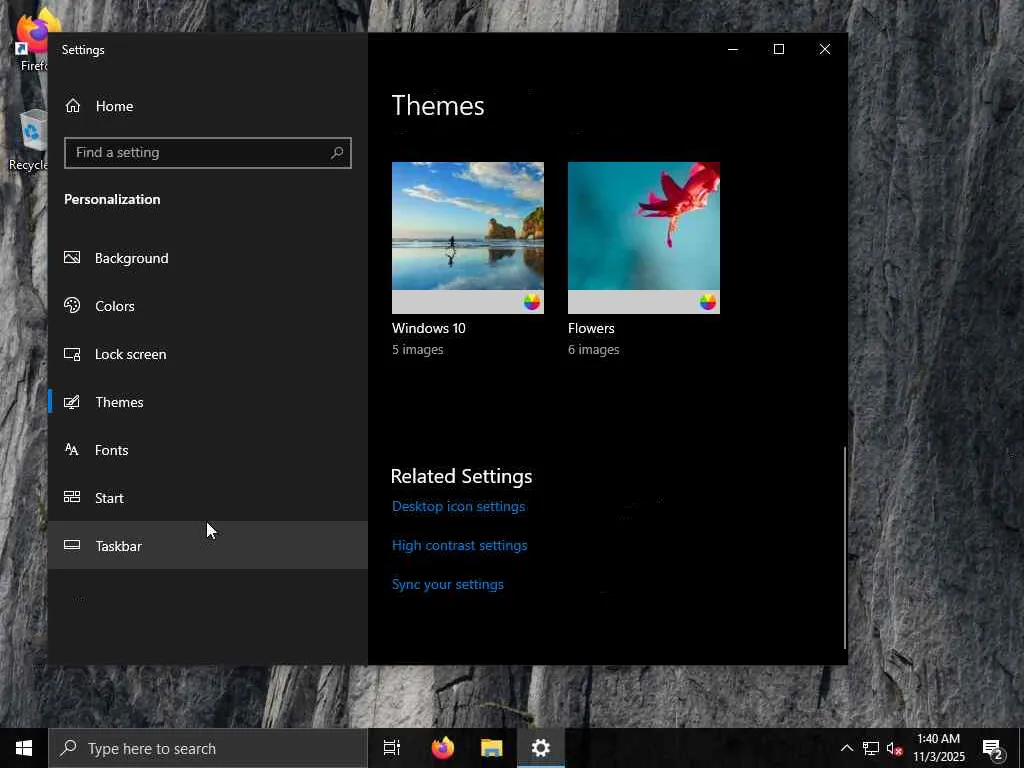This screenshot has height=768, width=1024.
Task: Click the Type here to search box
Action: point(208,748)
